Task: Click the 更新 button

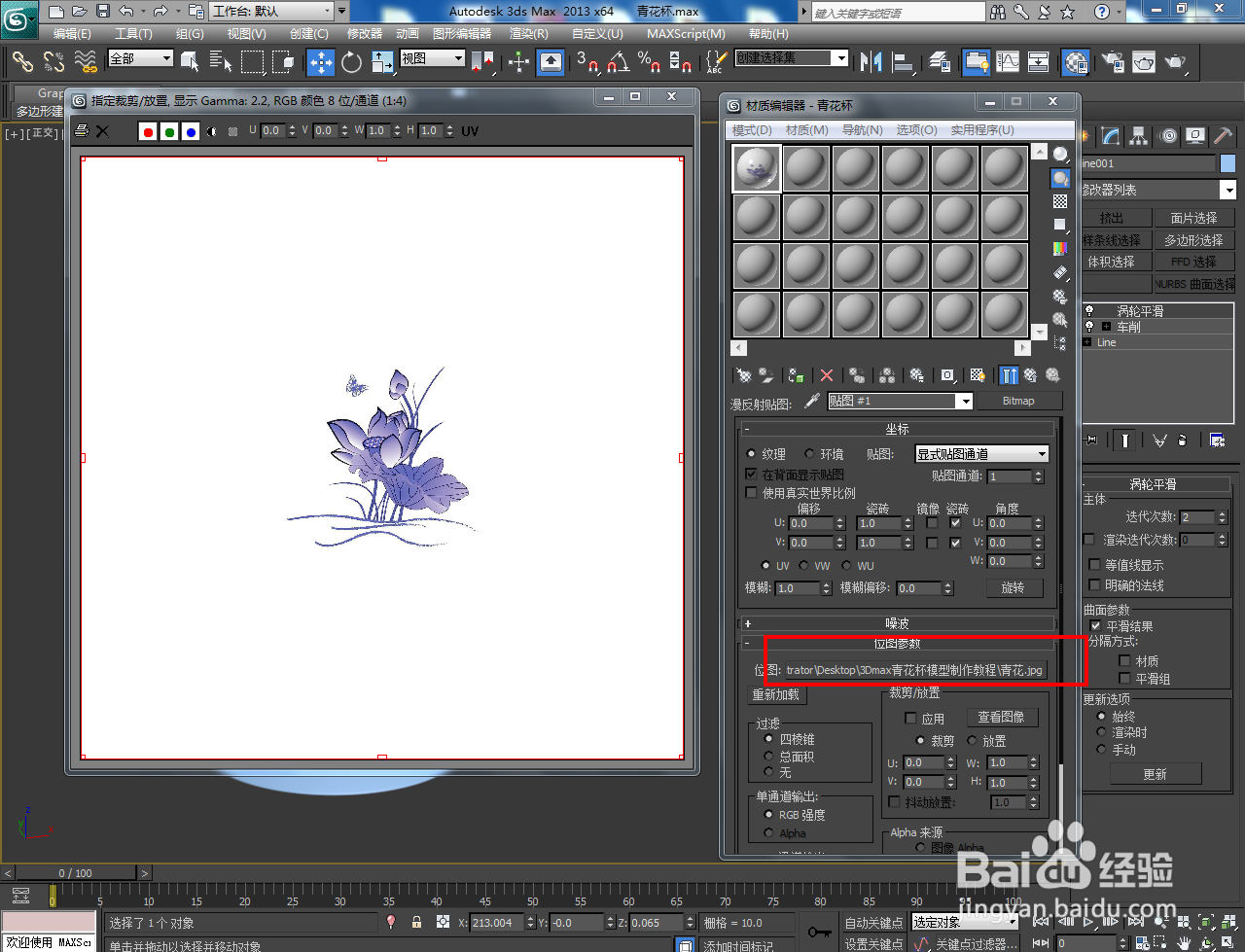Action: 1155,774
